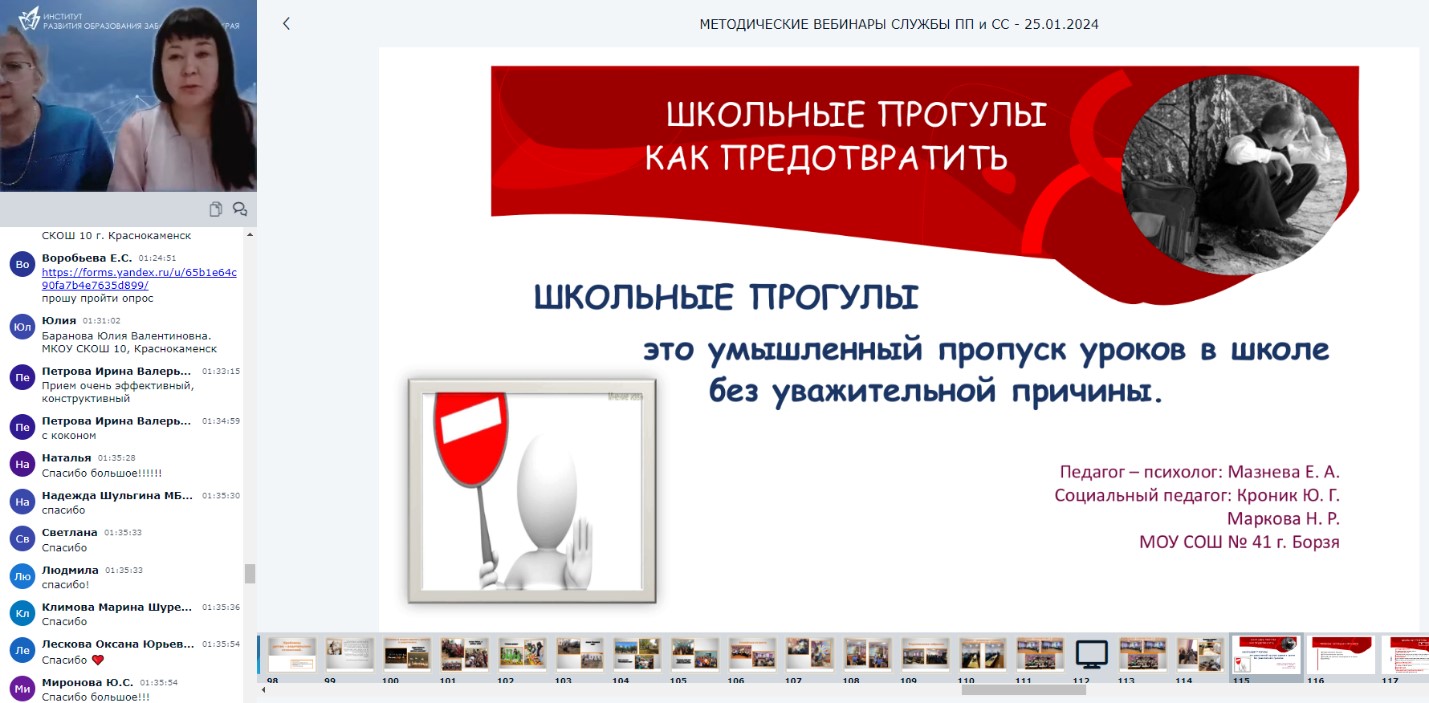Select slide thumbnail 105
Image resolution: width=1429 pixels, height=703 pixels.
click(x=695, y=654)
